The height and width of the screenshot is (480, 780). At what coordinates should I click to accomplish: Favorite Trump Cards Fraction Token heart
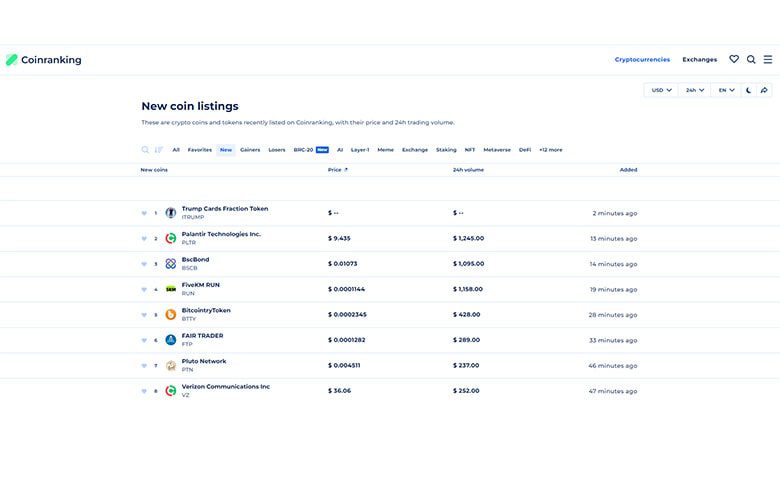coord(144,213)
